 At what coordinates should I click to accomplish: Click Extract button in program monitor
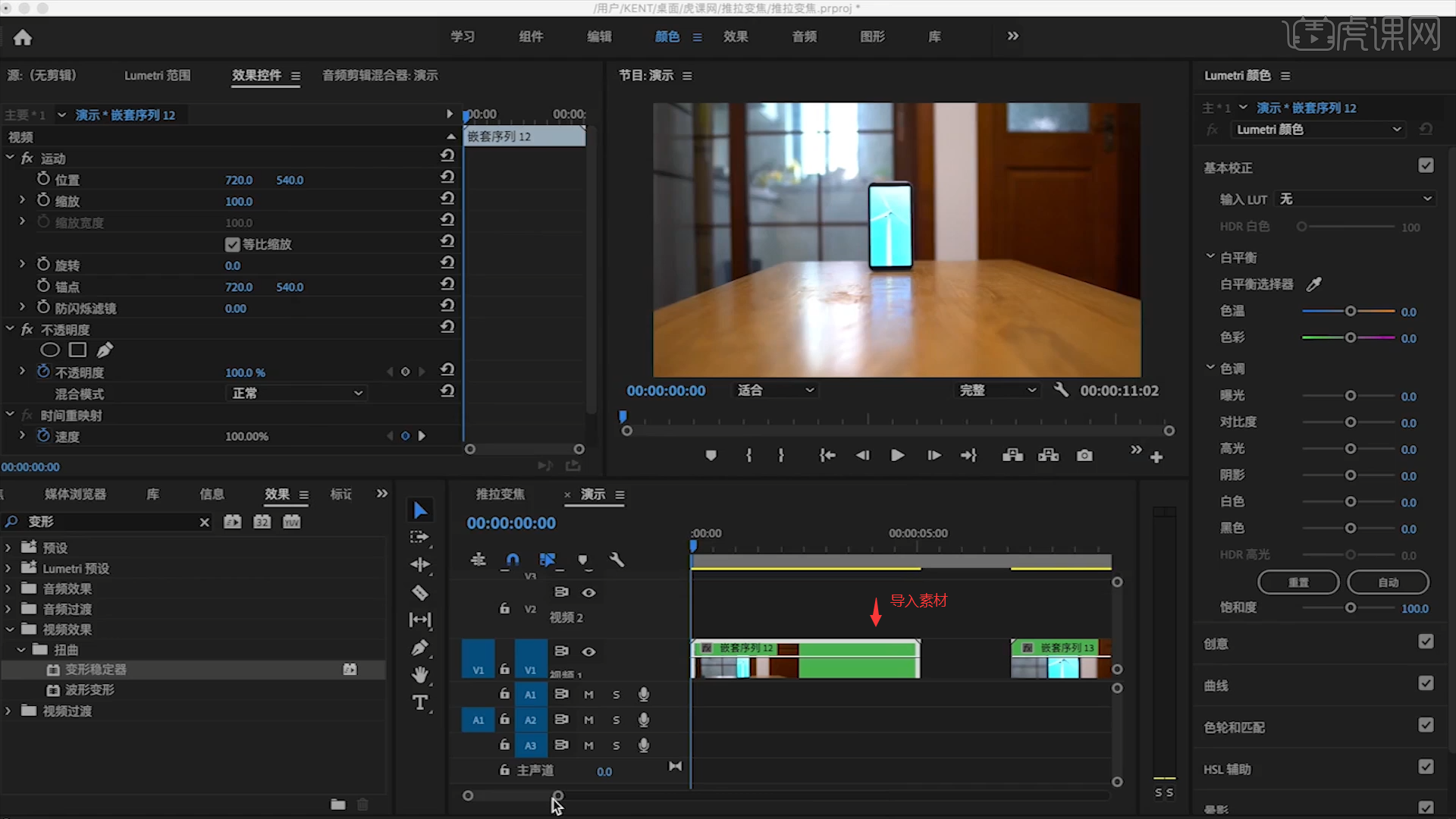(x=1049, y=456)
